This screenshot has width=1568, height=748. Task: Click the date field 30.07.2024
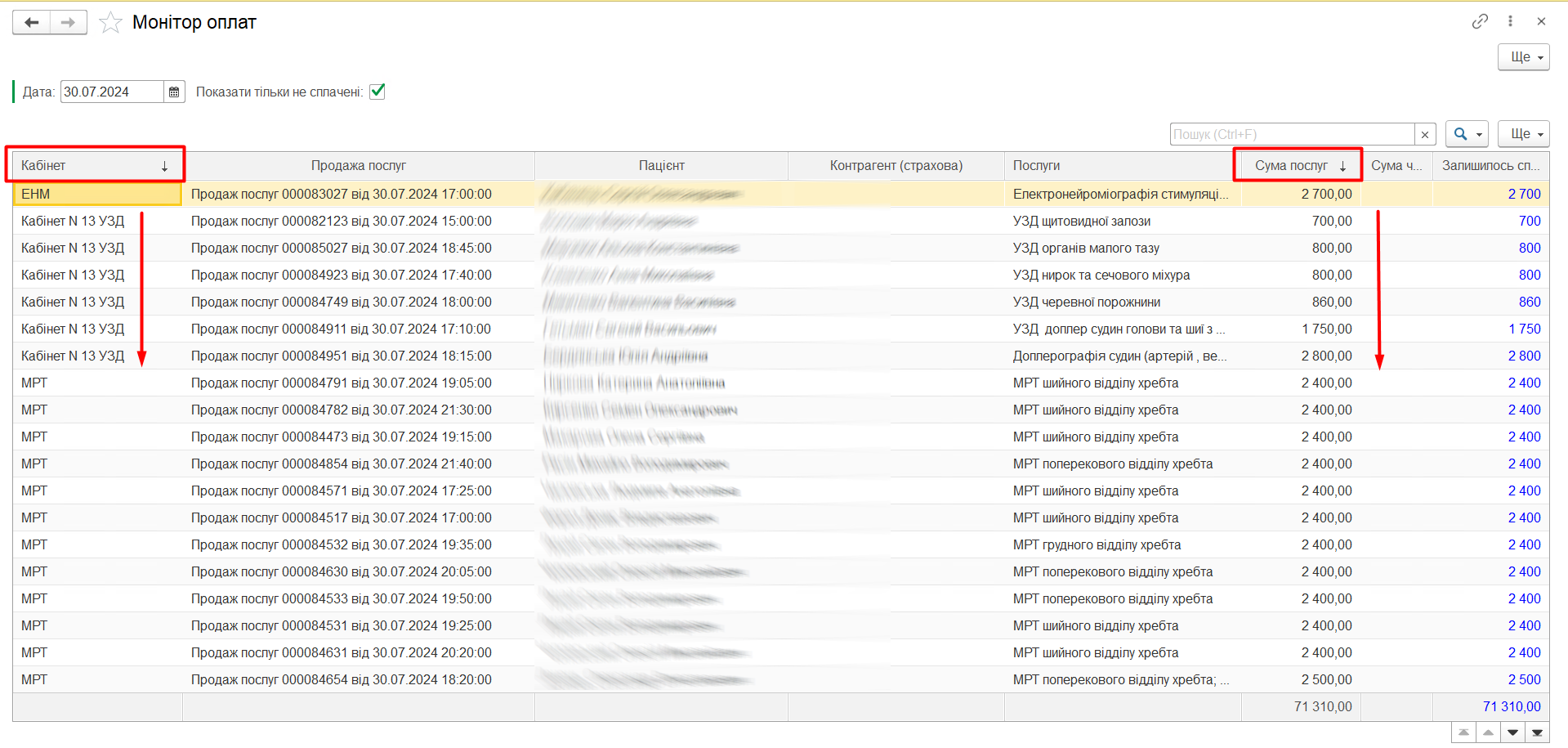[x=112, y=92]
